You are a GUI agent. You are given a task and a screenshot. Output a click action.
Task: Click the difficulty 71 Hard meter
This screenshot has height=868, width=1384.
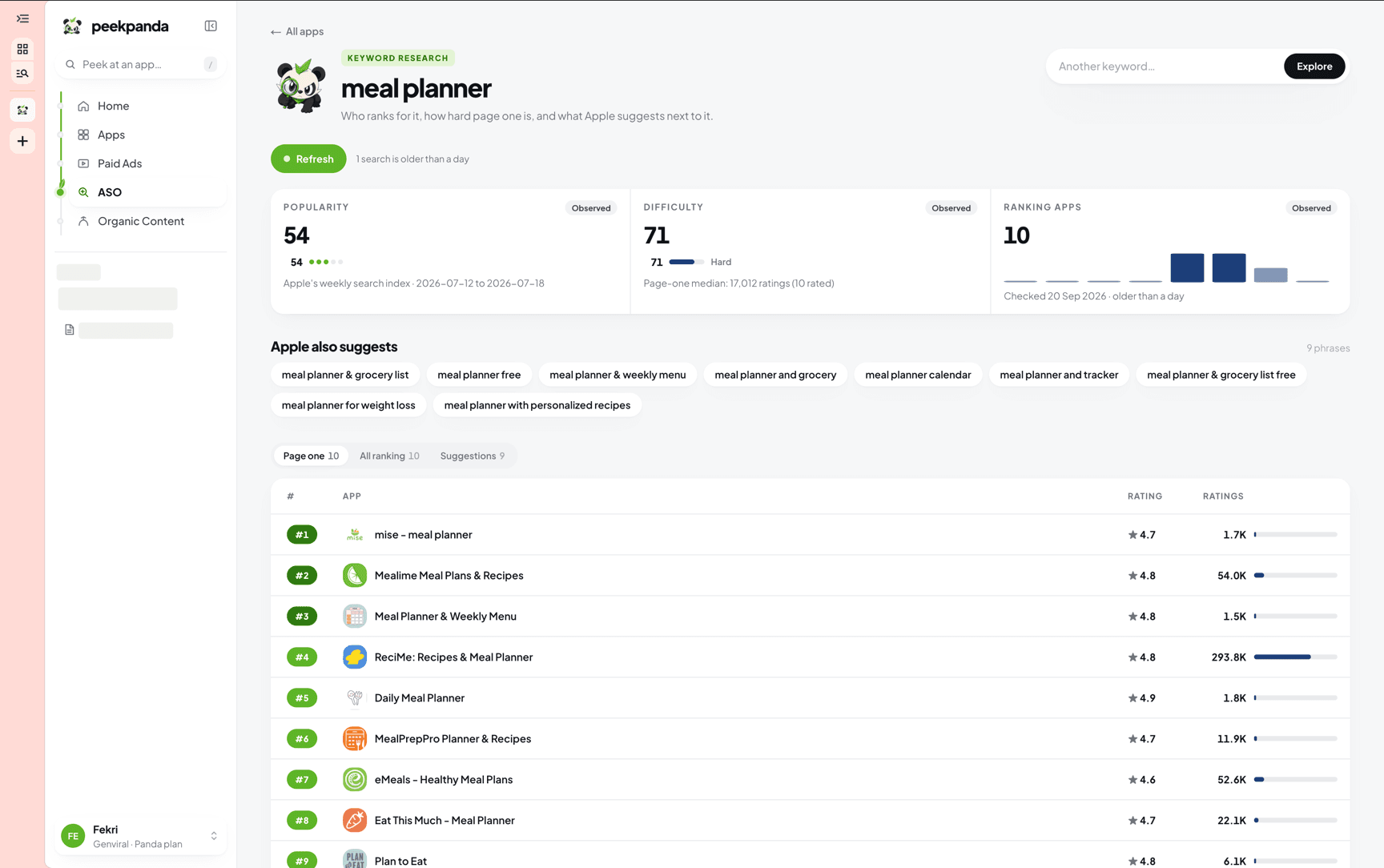point(686,262)
